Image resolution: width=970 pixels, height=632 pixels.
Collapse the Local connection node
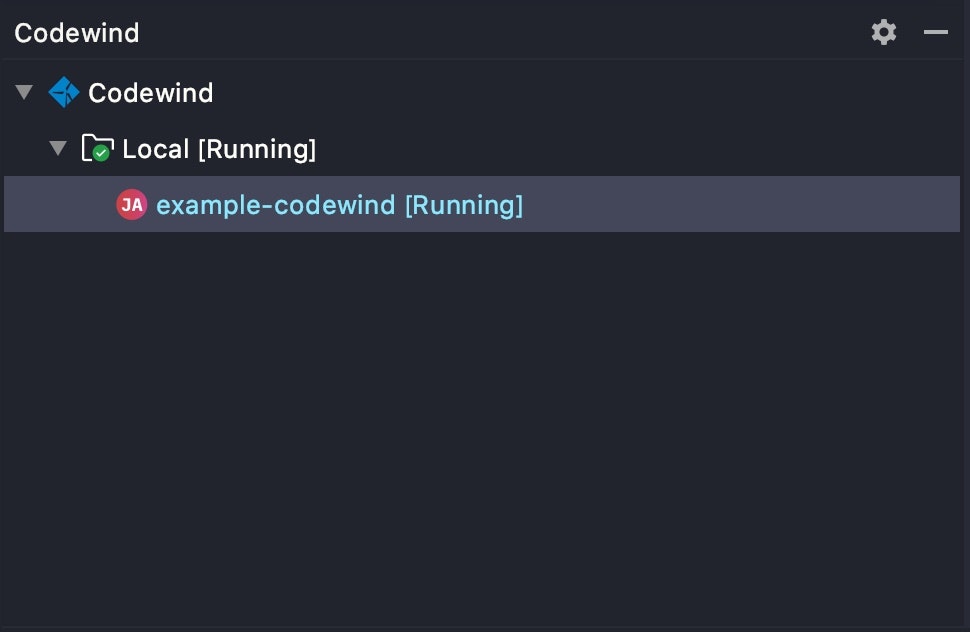click(x=59, y=149)
